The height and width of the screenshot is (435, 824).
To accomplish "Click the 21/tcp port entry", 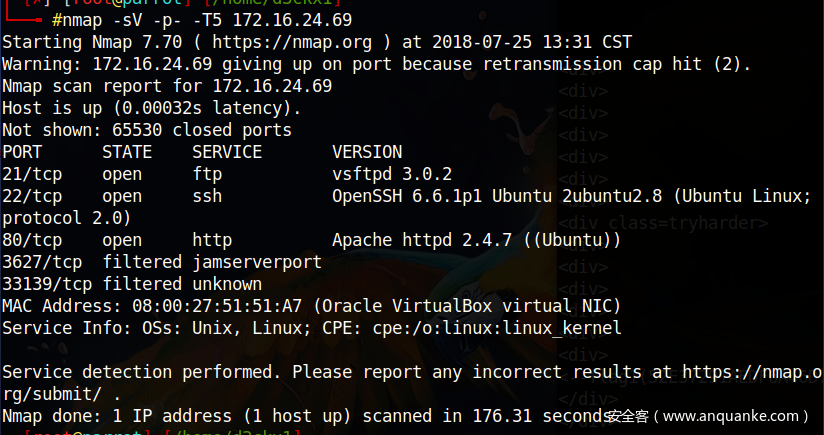I will pos(32,174).
